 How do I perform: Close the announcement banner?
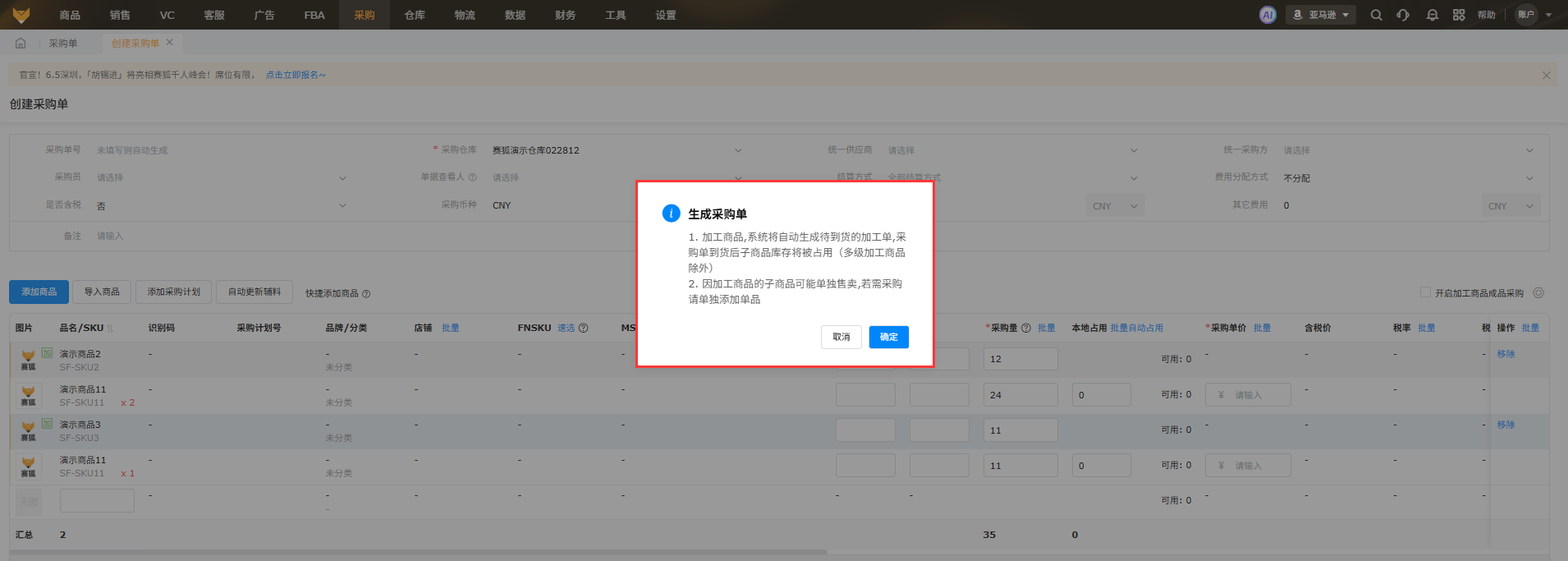(1546, 75)
